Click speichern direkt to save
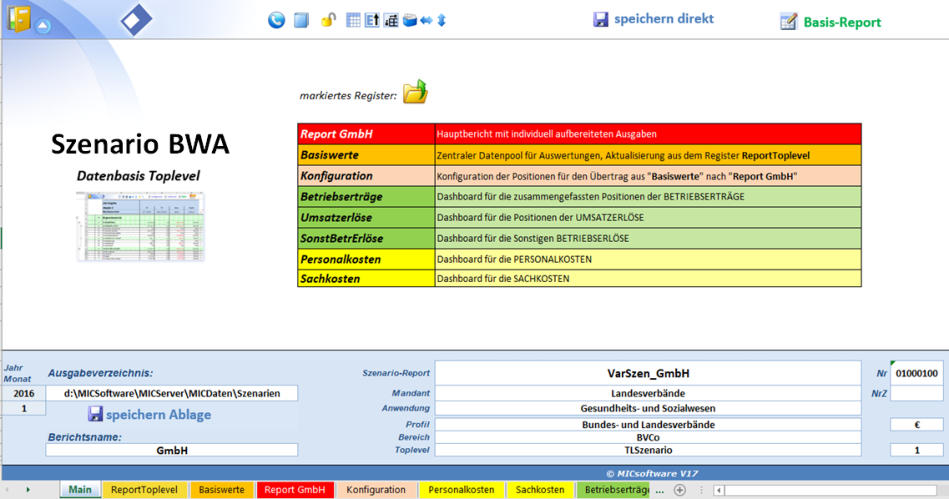Screen dimensions: 949x499 pyautogui.click(x=653, y=19)
